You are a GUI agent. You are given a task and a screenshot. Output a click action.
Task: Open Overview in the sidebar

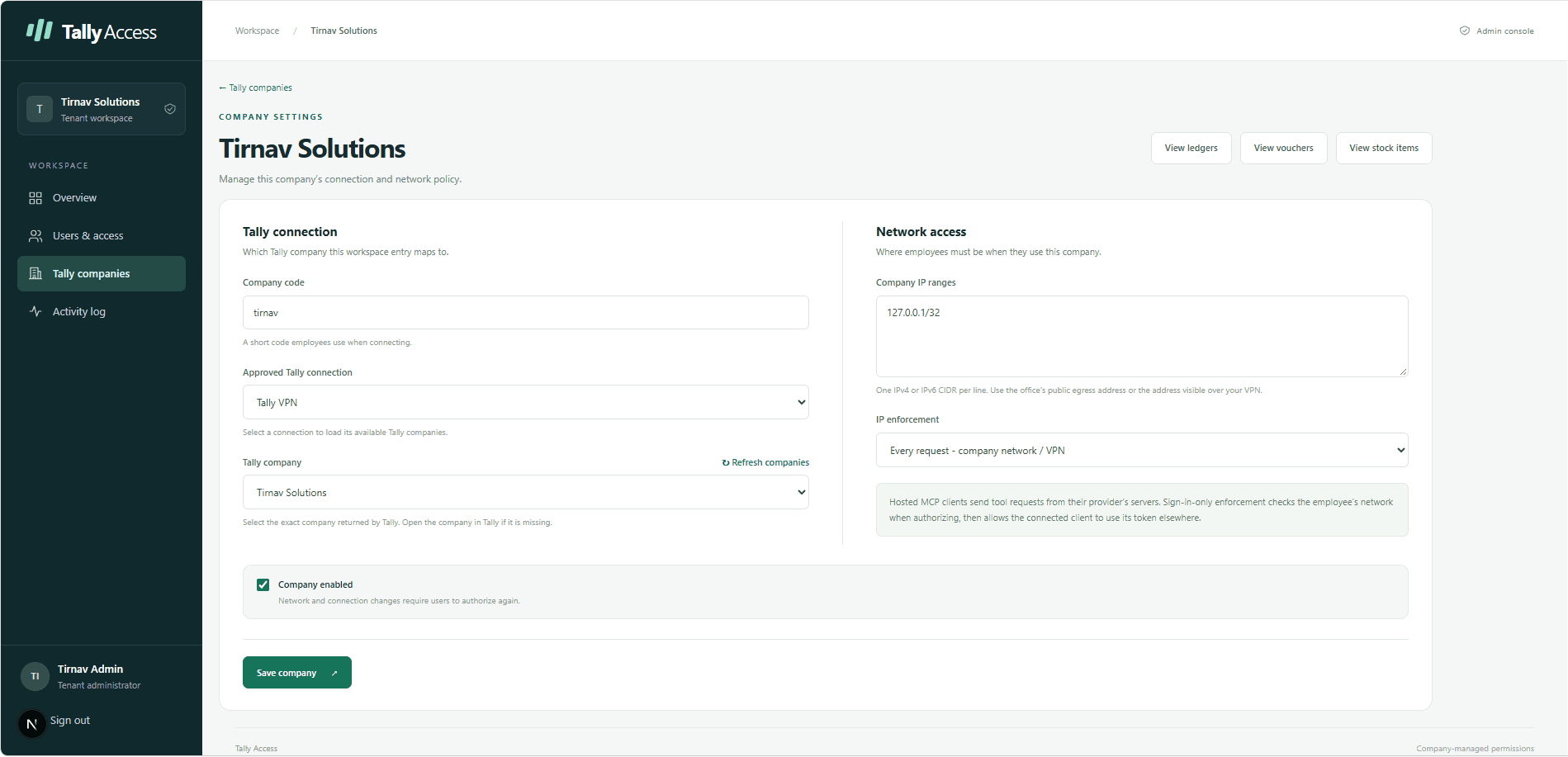pos(102,198)
